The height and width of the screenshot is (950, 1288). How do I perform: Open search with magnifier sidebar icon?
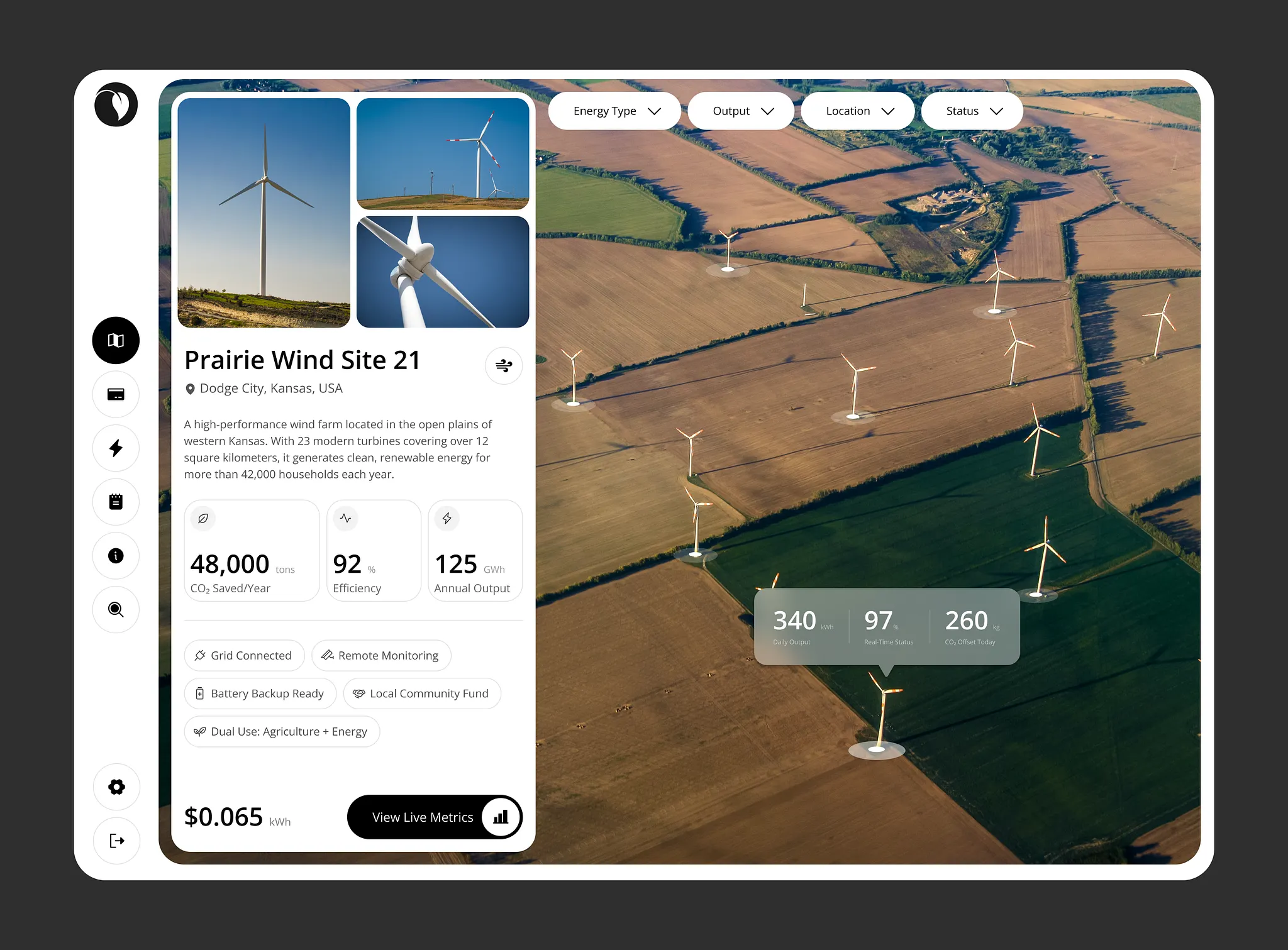point(116,609)
